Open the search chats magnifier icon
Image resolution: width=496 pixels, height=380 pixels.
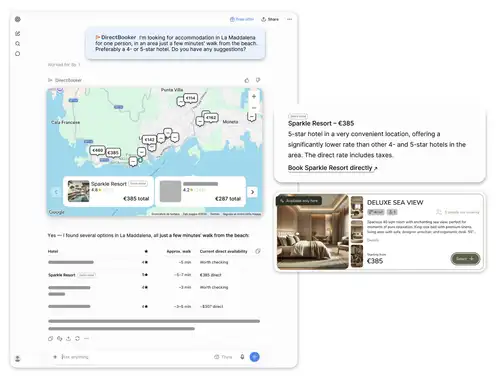pyautogui.click(x=18, y=43)
